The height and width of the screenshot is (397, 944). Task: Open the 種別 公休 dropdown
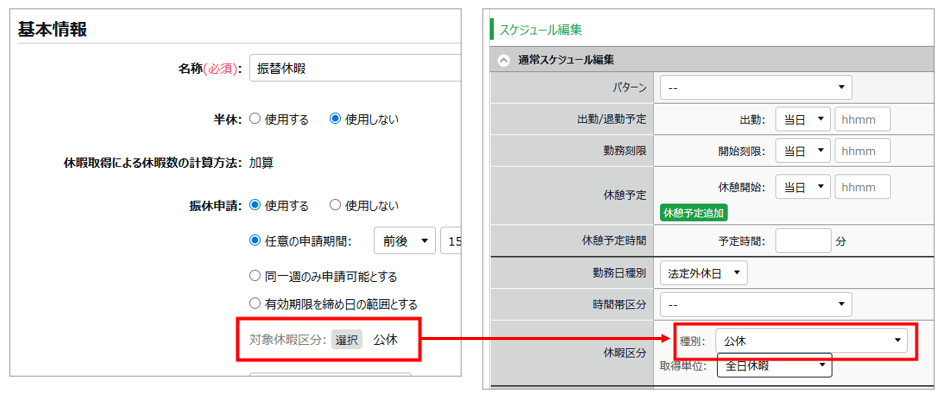tap(811, 341)
